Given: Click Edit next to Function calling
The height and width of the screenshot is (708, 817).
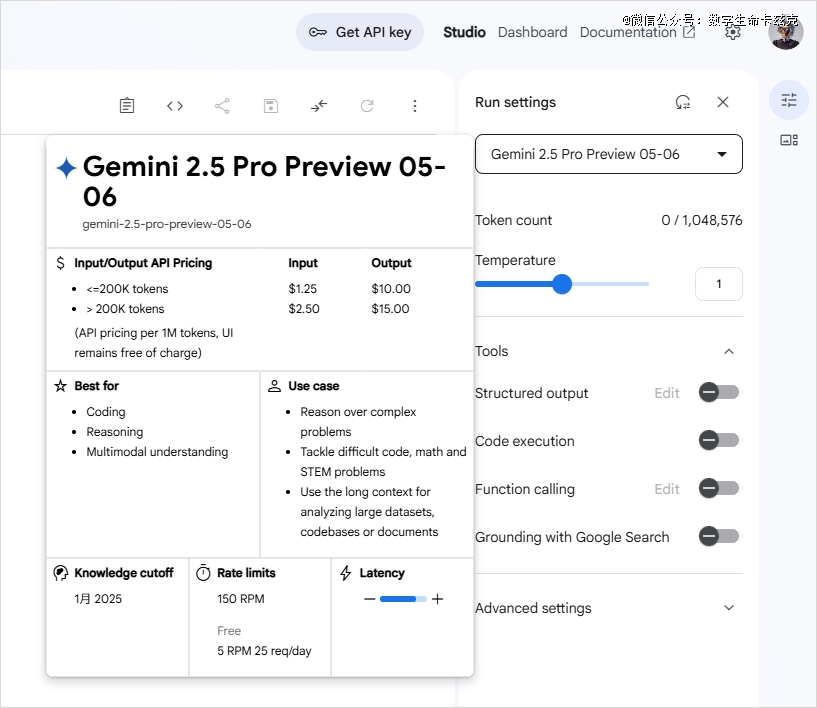Looking at the screenshot, I should click(x=667, y=489).
